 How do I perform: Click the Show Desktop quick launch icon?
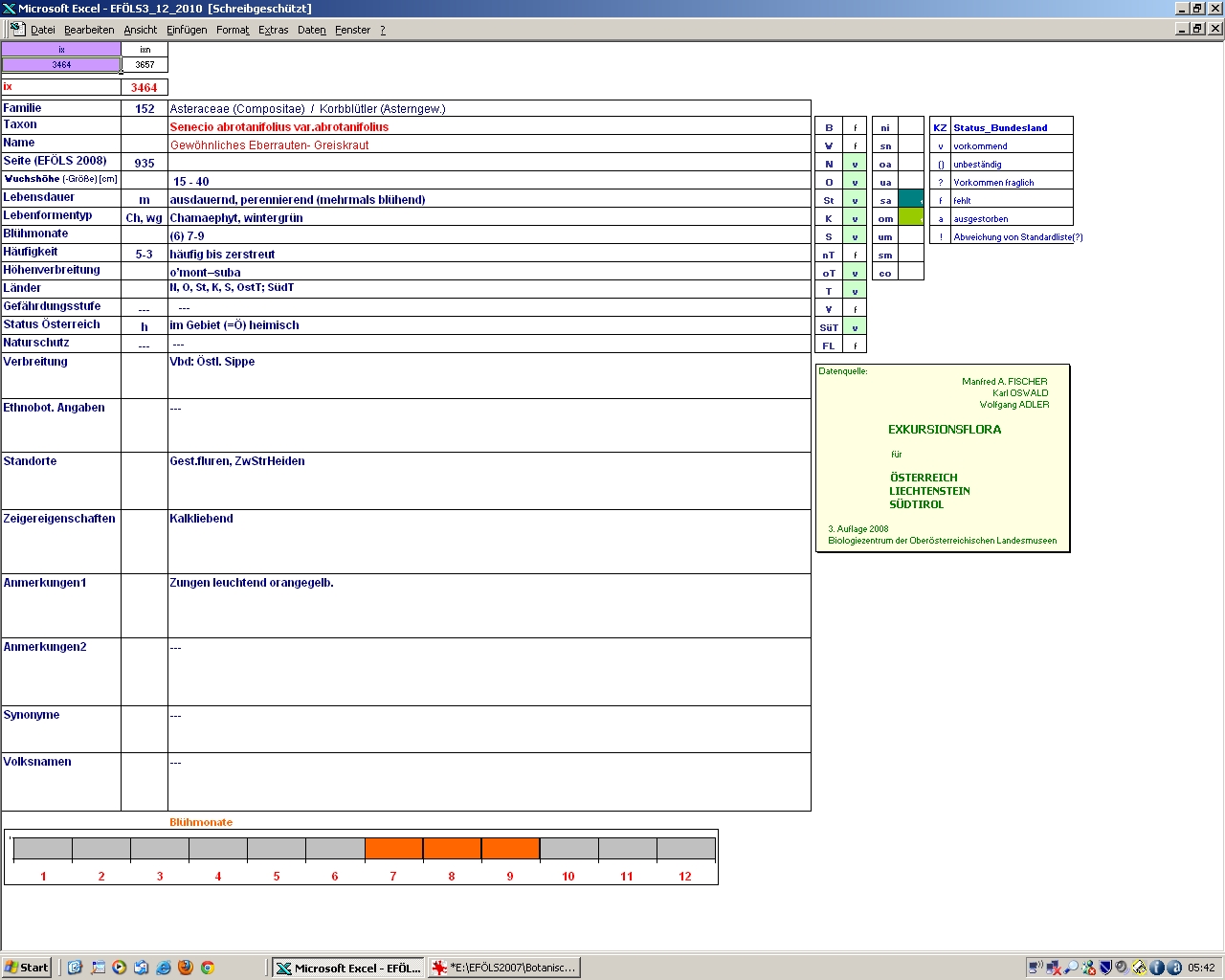coord(98,968)
